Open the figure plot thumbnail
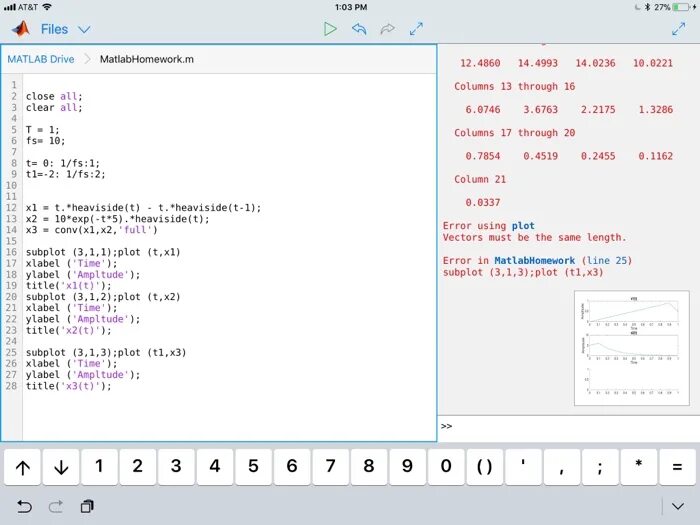Image resolution: width=700 pixels, height=525 pixels. 632,348
